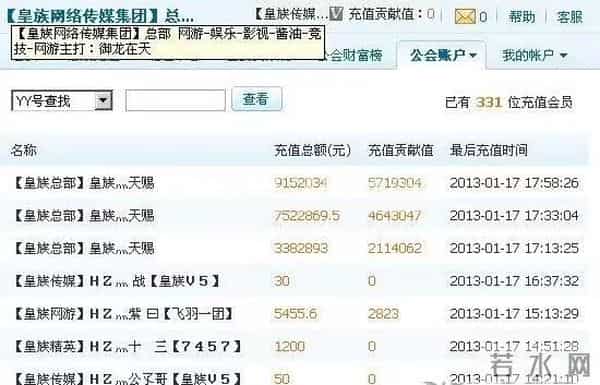Viewport: 600px width, 385px height.
Task: Sort by the 最后充值时间 column header
Action: 489,150
